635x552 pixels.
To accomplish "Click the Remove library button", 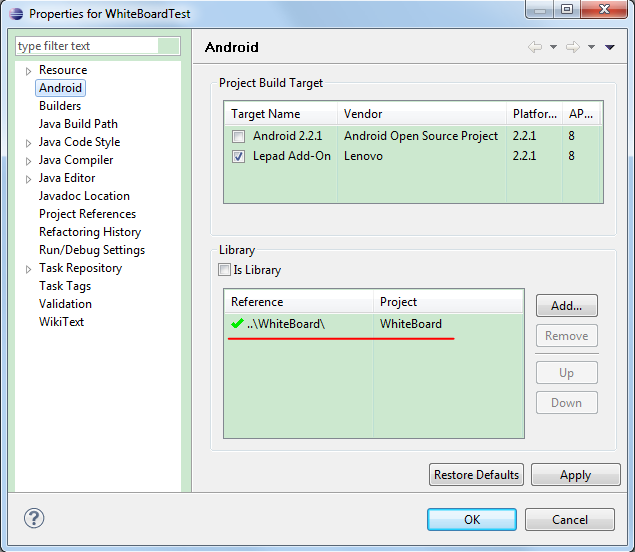I will coord(567,336).
